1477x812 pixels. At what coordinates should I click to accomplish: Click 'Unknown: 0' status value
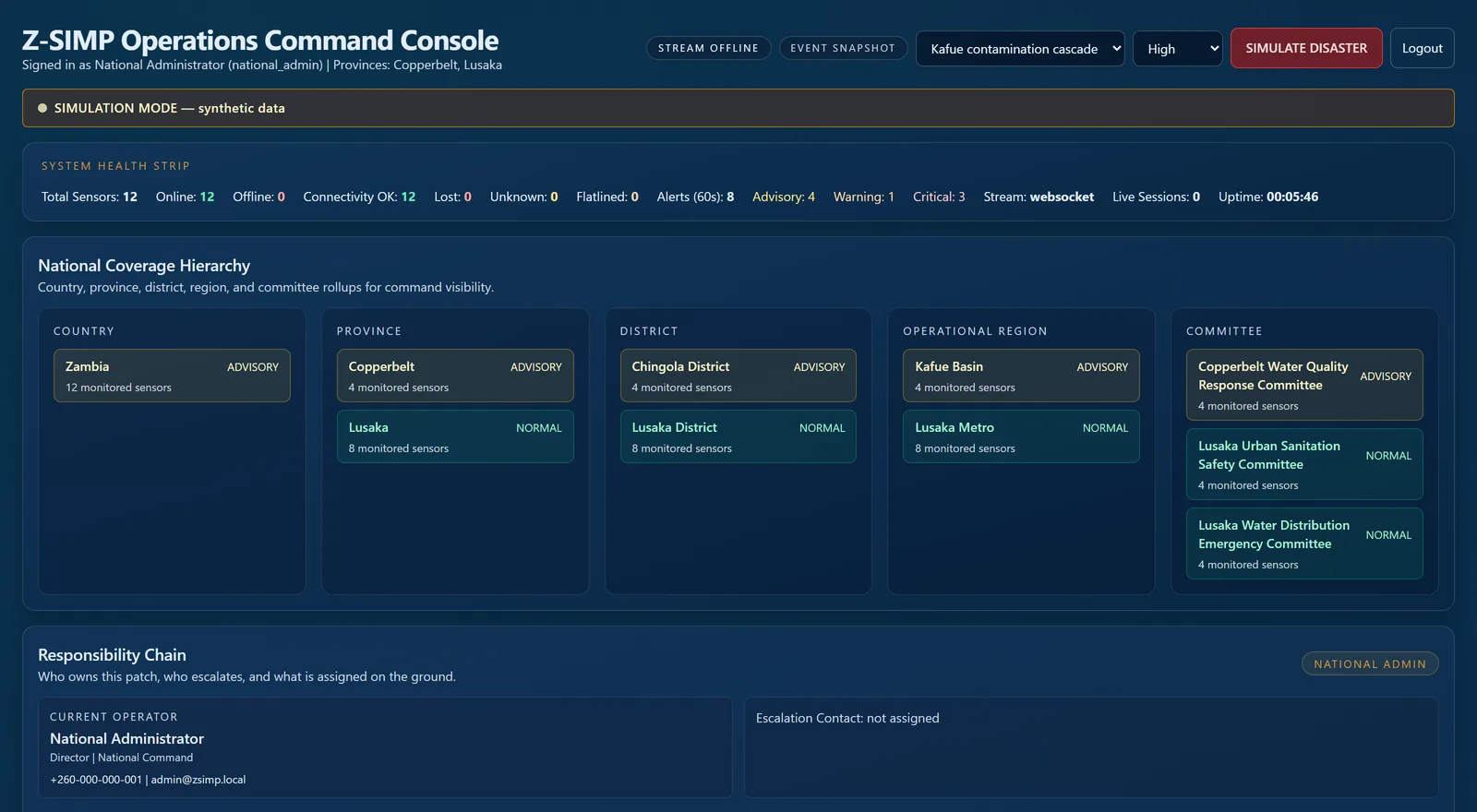tap(523, 197)
